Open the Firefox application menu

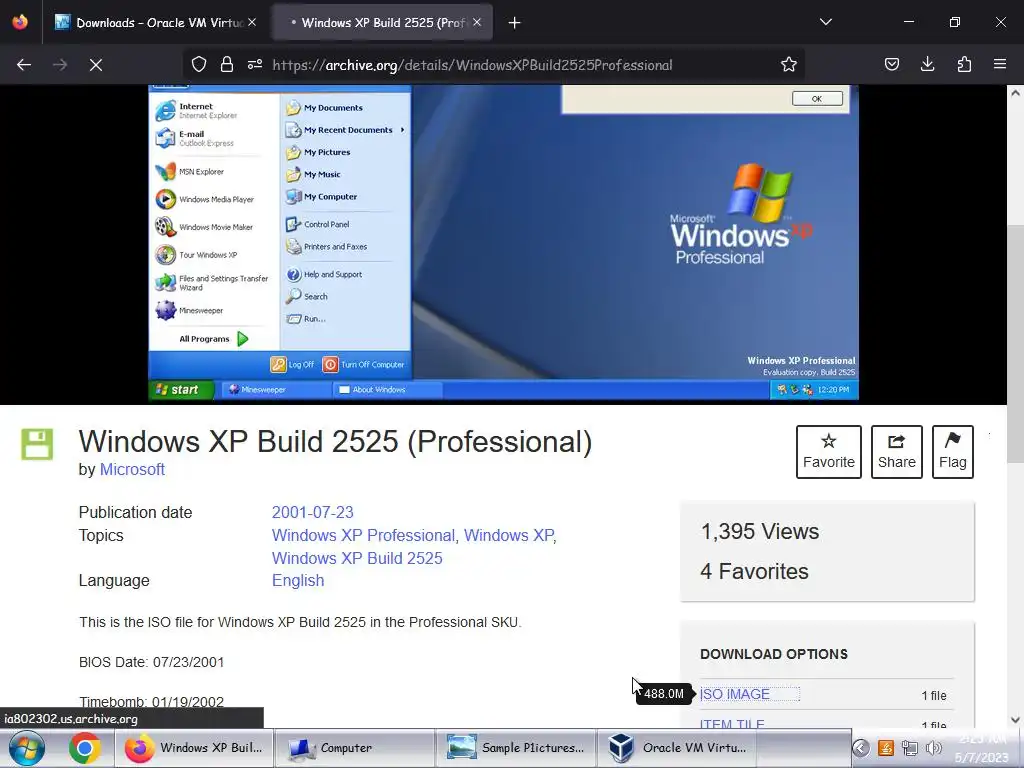coord(1000,65)
